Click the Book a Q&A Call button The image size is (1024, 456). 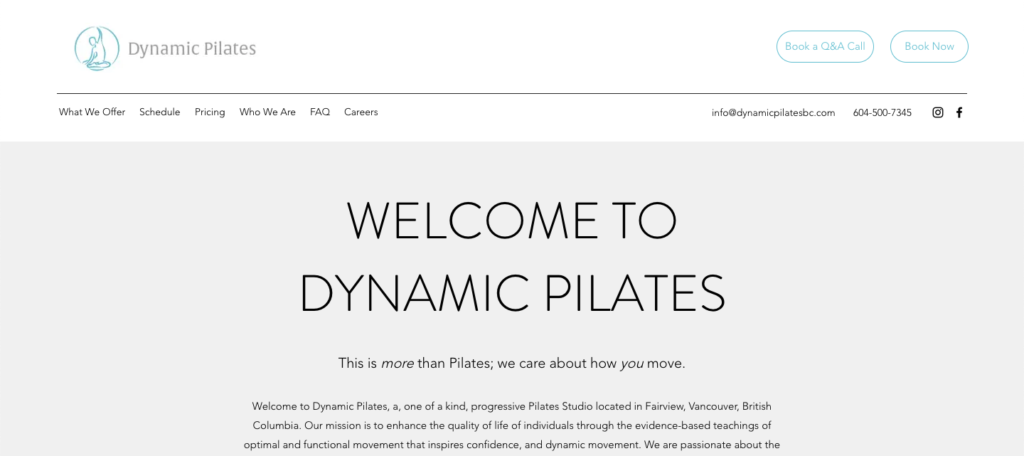825,46
